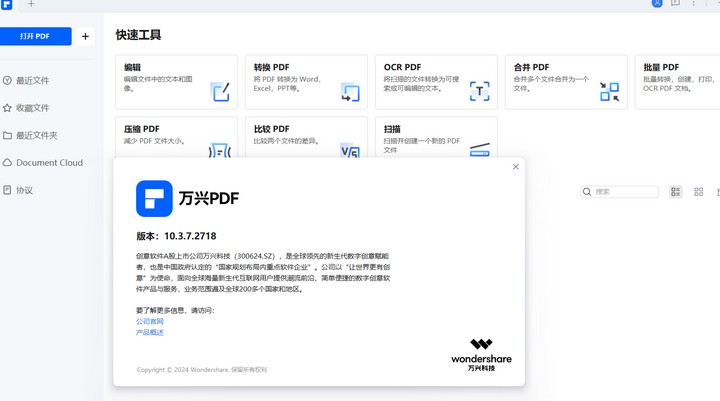Open the OCR PDF tool icon
This screenshot has height=401, width=720.
point(480,93)
